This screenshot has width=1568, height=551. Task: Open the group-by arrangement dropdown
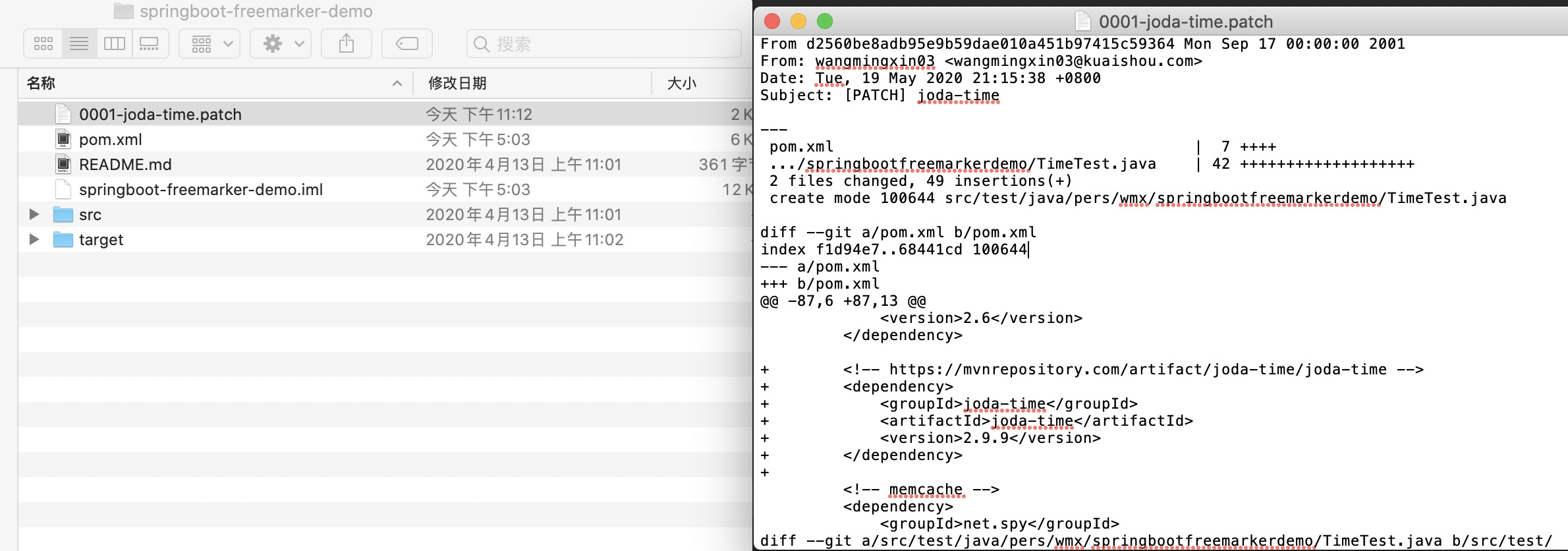click(x=210, y=44)
